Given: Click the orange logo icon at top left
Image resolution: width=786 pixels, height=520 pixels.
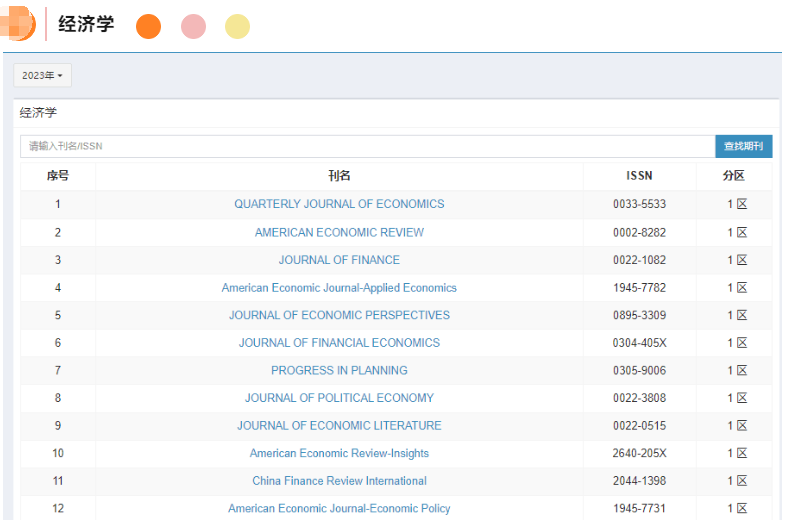Looking at the screenshot, I should [x=20, y=24].
